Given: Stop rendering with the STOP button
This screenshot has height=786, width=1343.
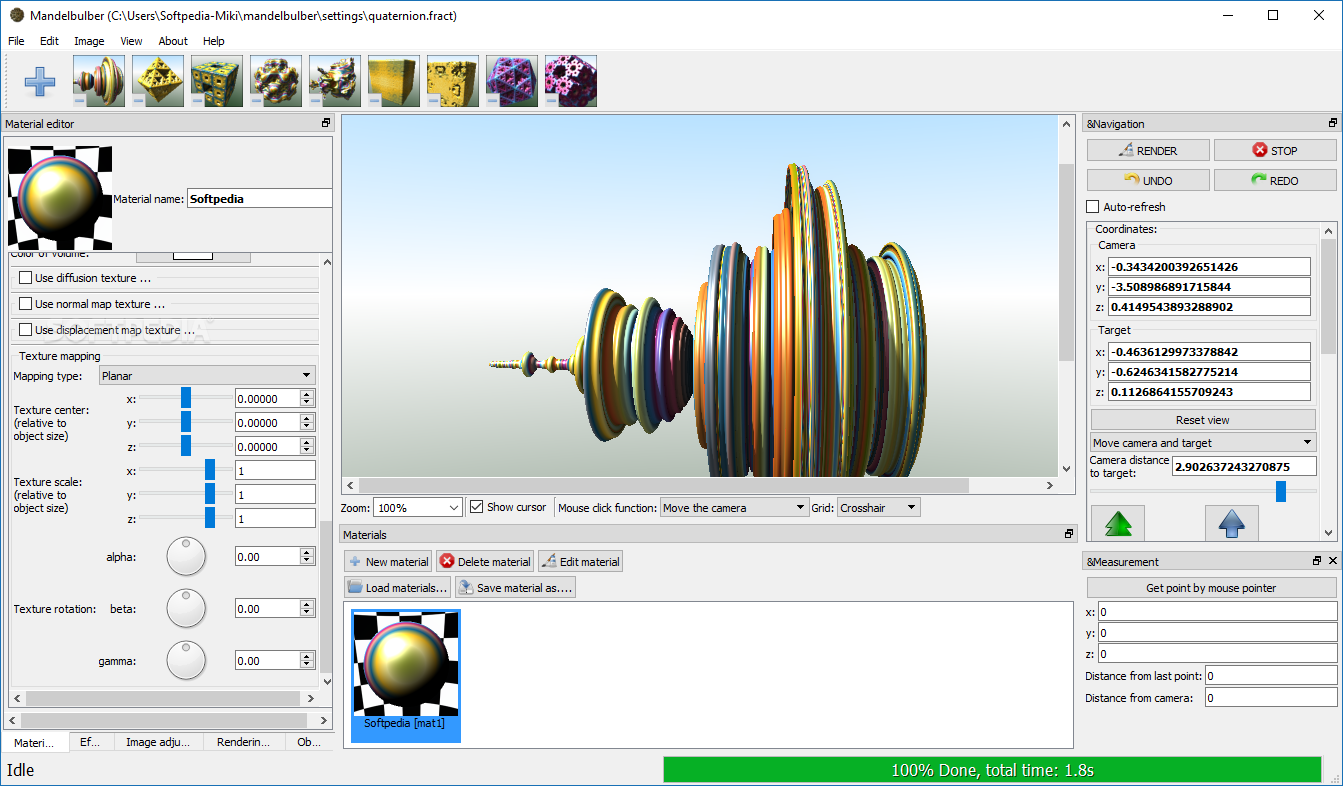Looking at the screenshot, I should (x=1275, y=150).
